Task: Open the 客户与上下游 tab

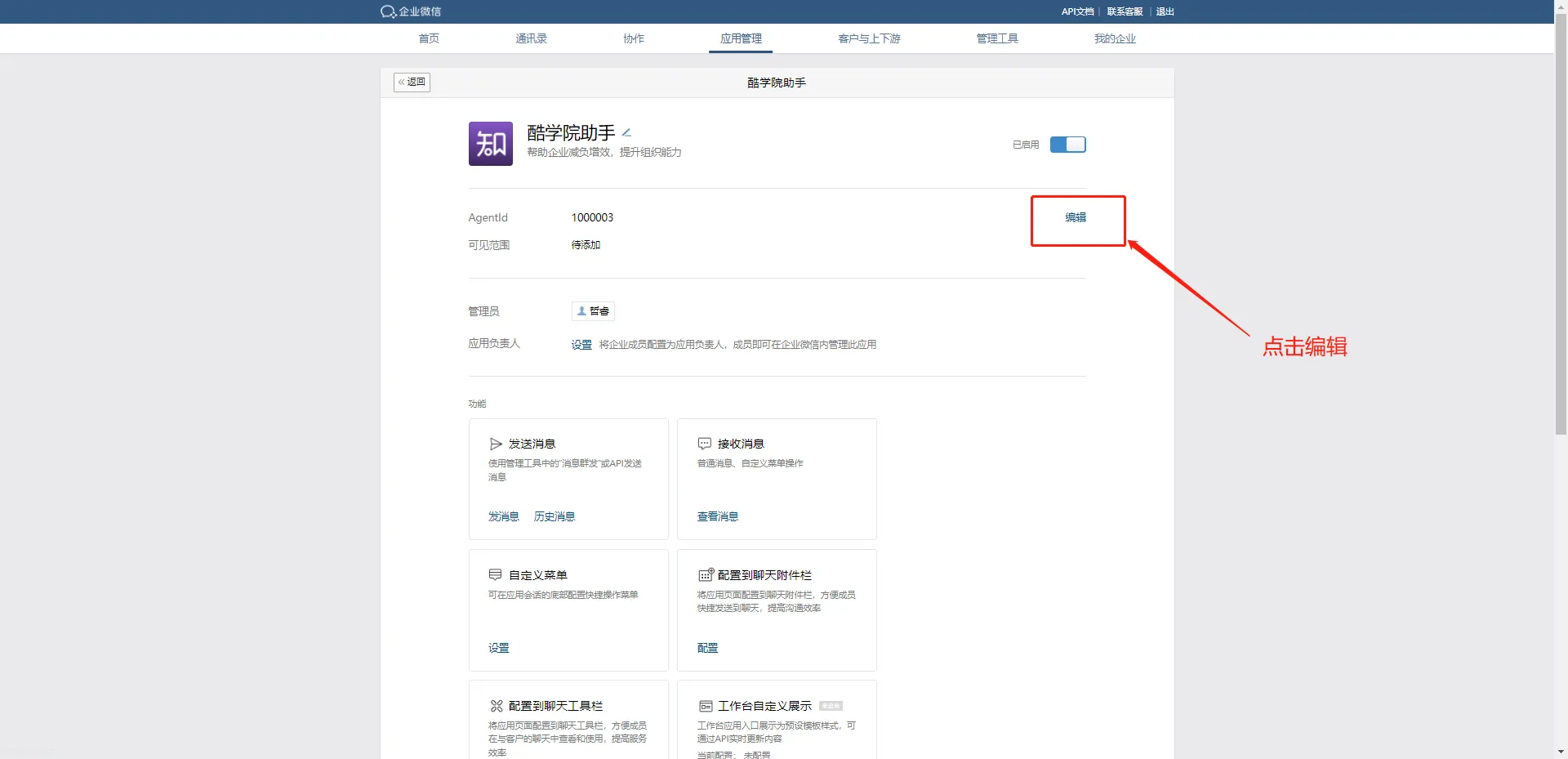Action: click(869, 38)
